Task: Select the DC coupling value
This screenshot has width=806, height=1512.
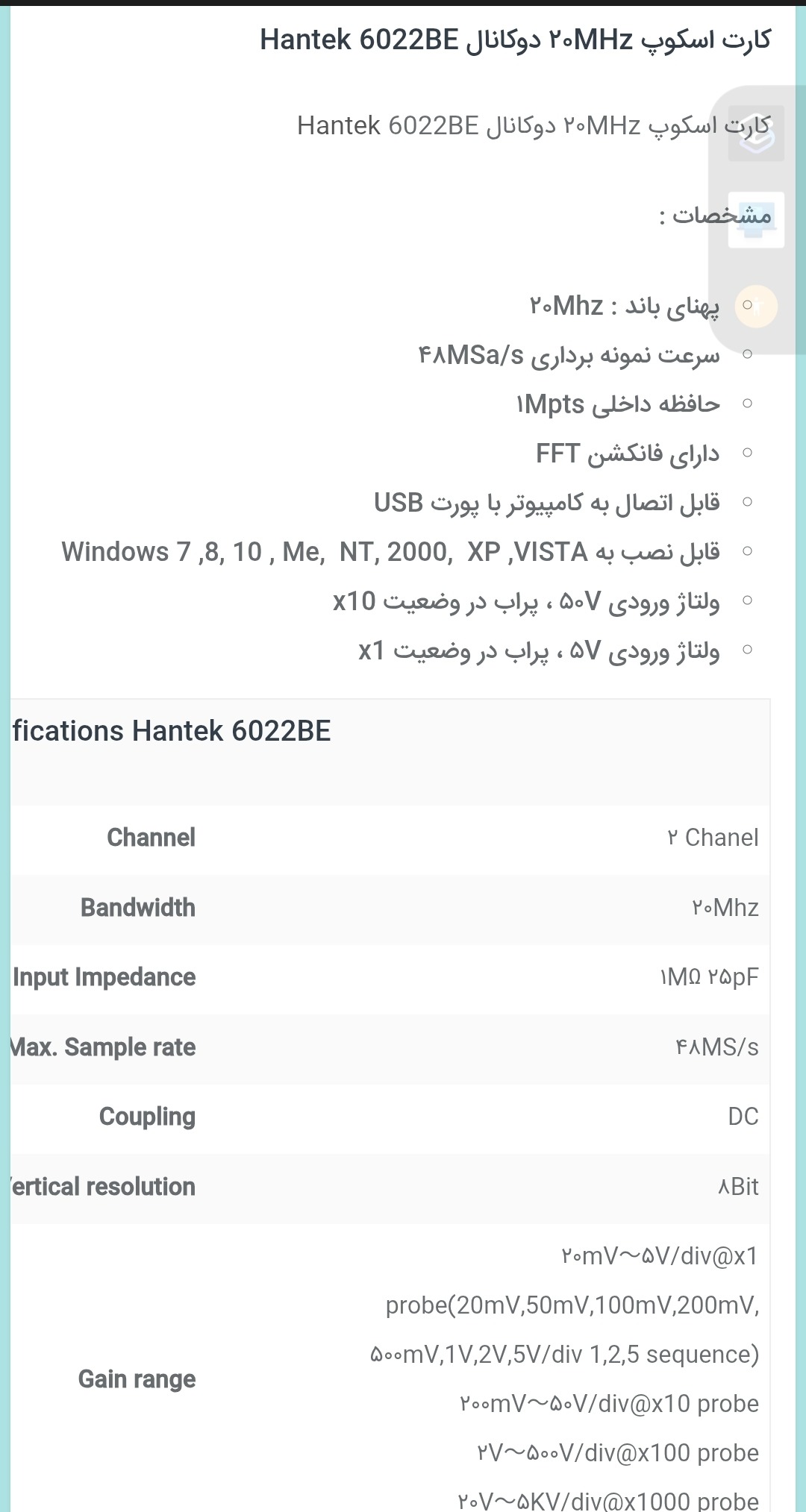Action: coord(743,1117)
